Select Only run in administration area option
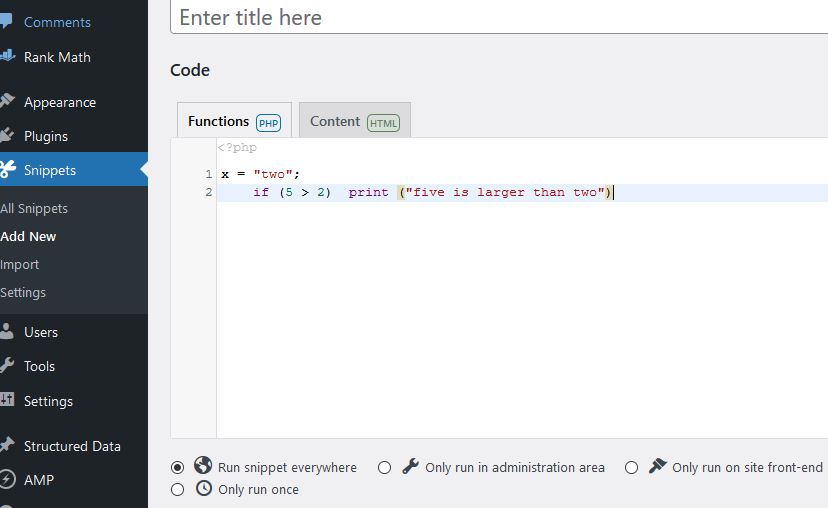This screenshot has height=508, width=828. coord(384,467)
